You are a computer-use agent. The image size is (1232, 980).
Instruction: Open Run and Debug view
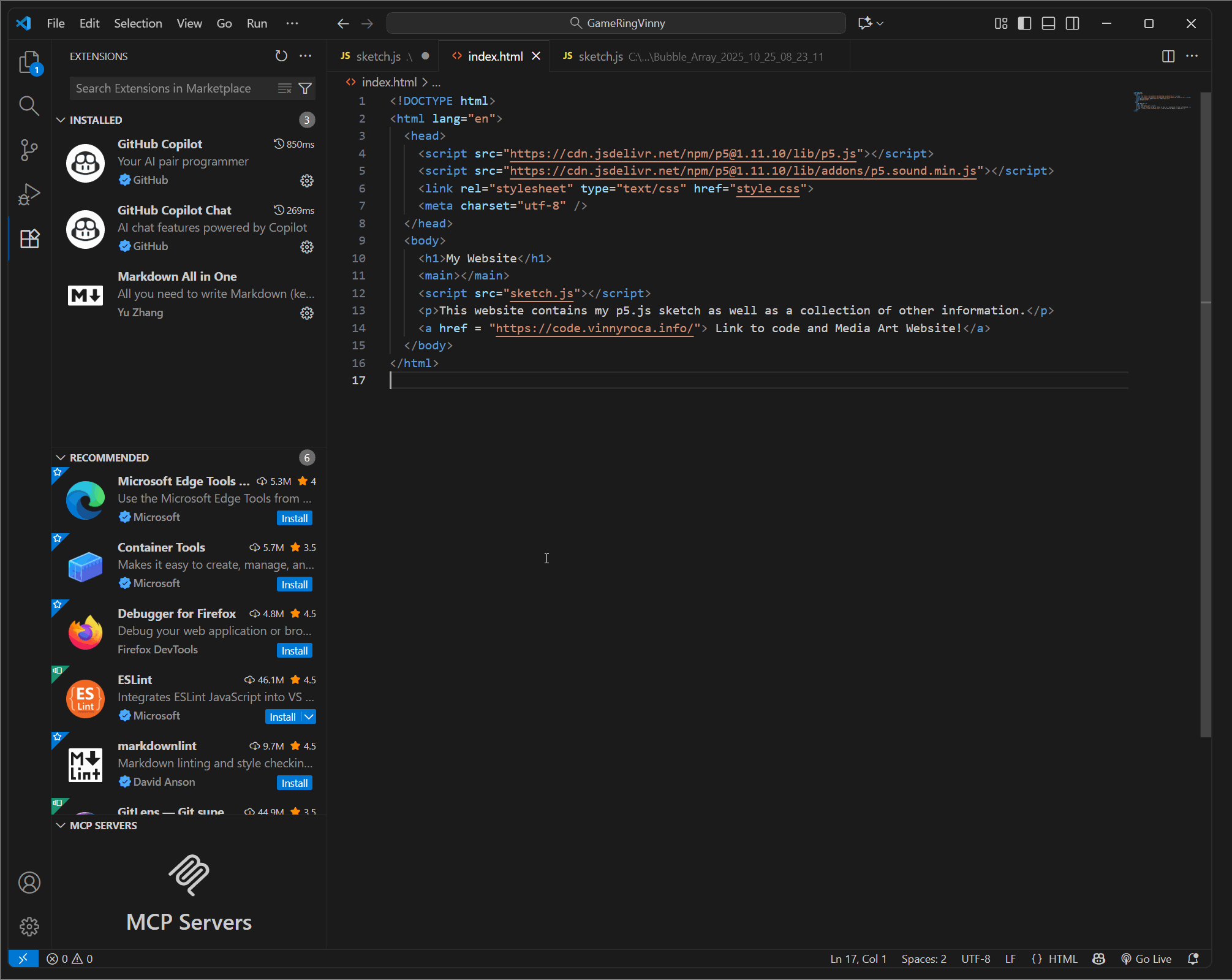coord(29,194)
